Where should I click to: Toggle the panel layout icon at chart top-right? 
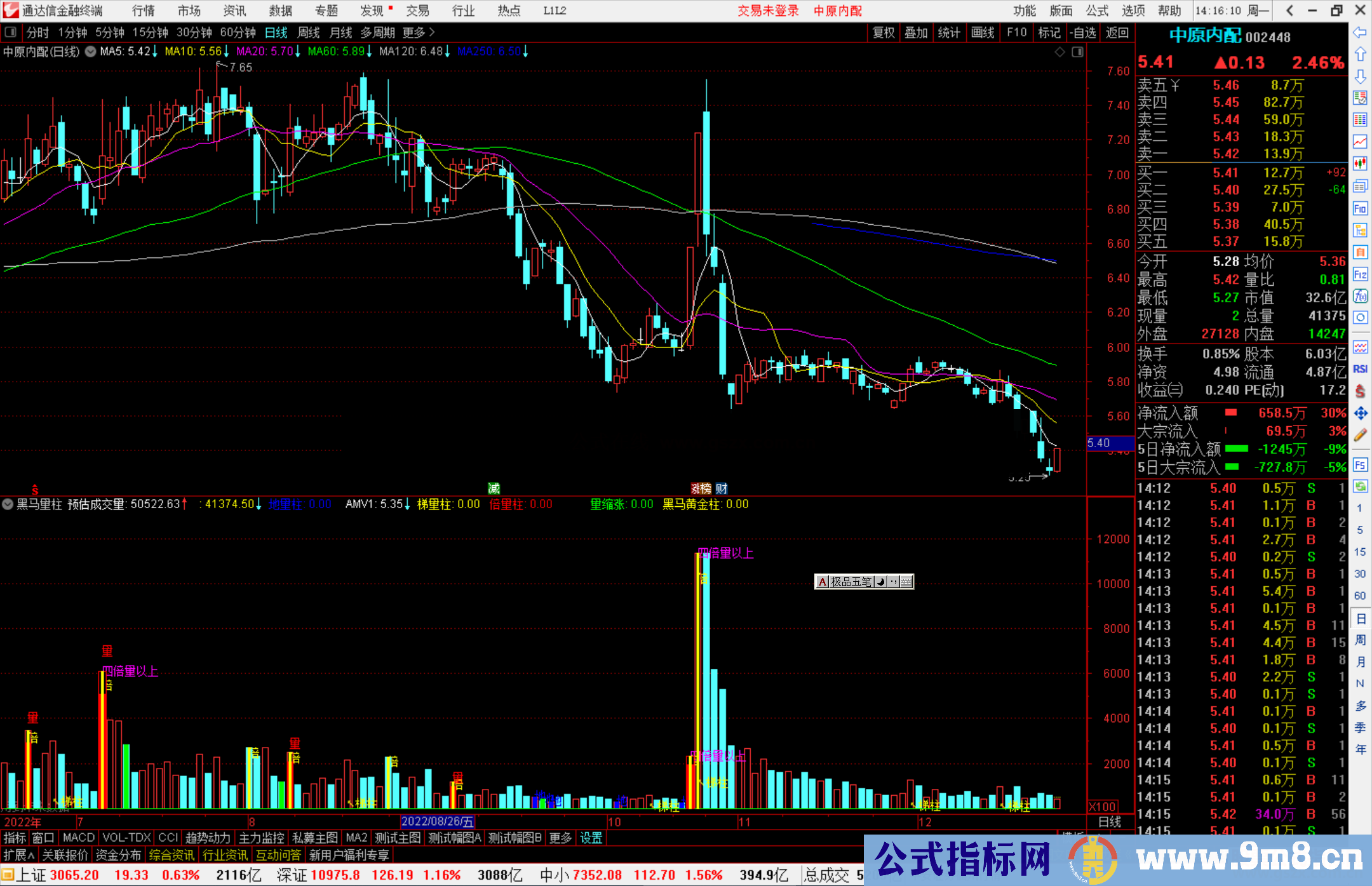click(1077, 52)
